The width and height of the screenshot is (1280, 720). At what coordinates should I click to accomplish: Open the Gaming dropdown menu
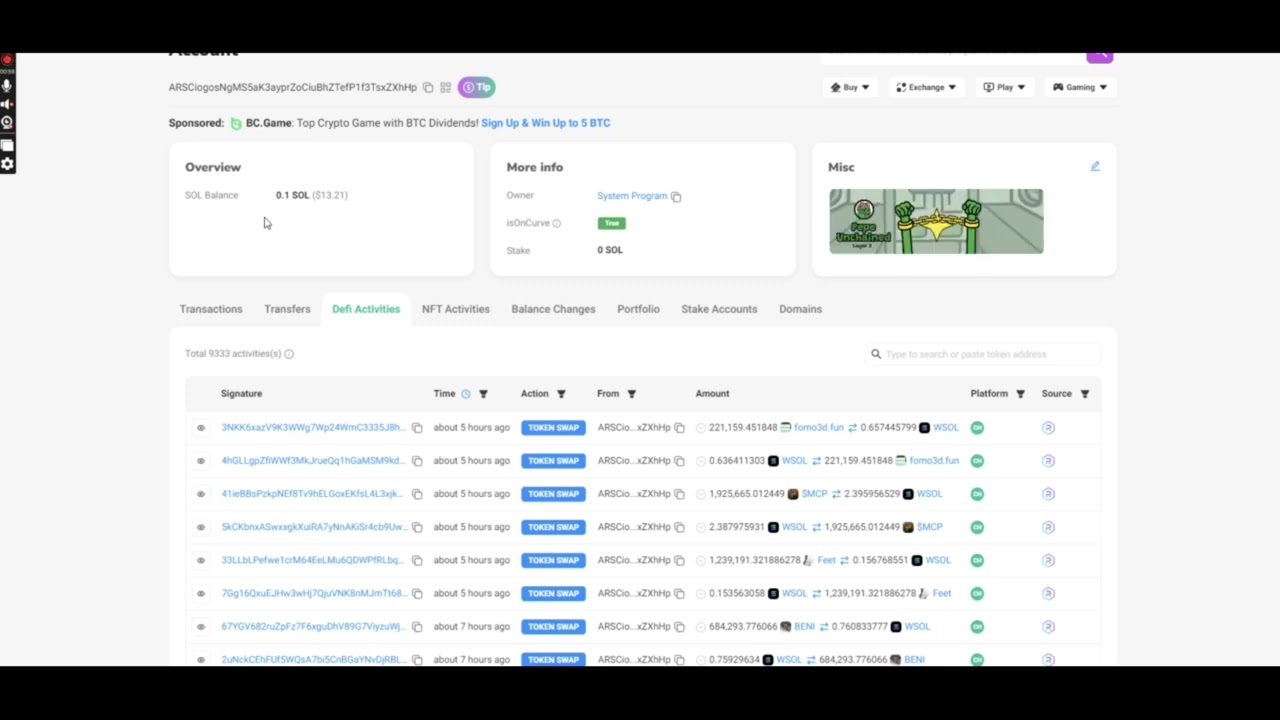coord(1080,87)
